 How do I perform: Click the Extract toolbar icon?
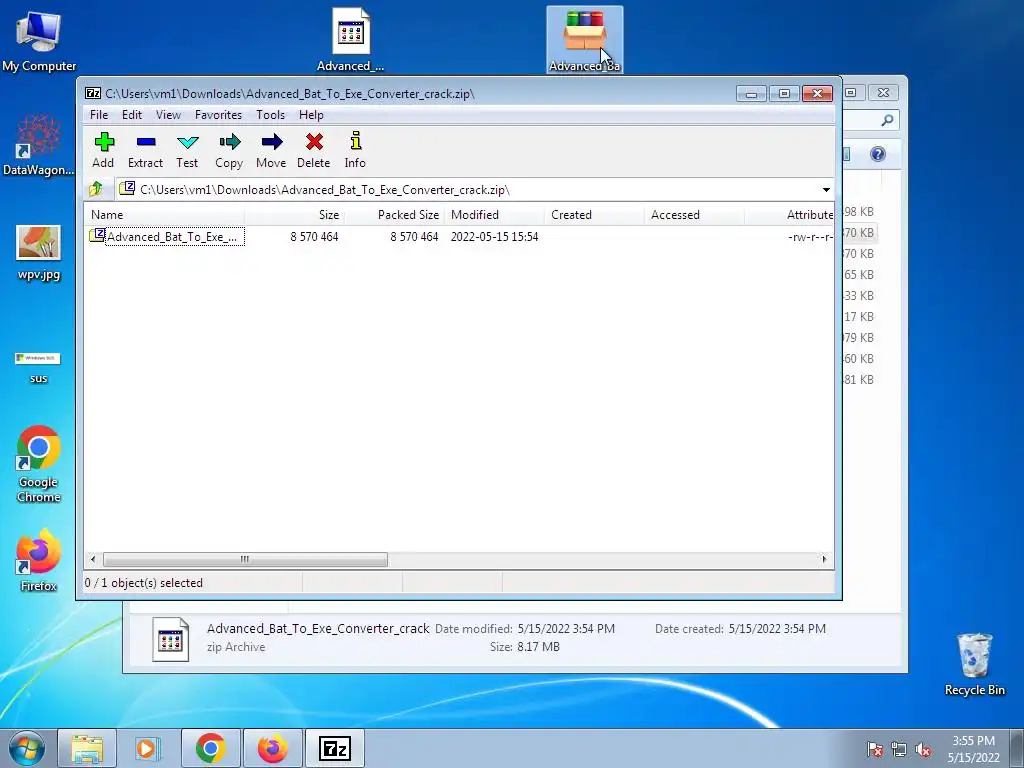point(145,151)
